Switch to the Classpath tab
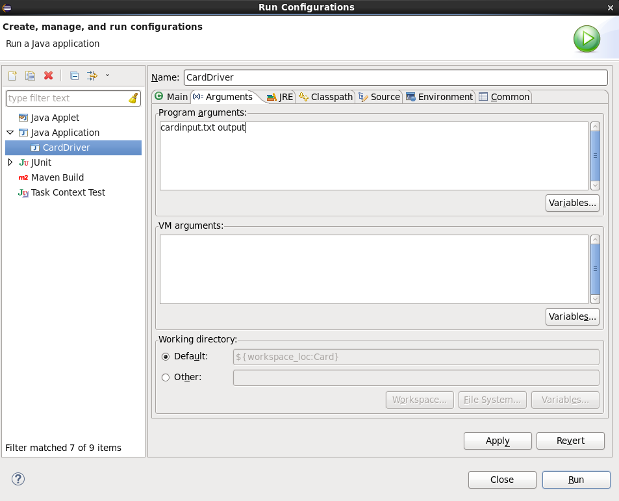The image size is (619, 501). (x=326, y=97)
